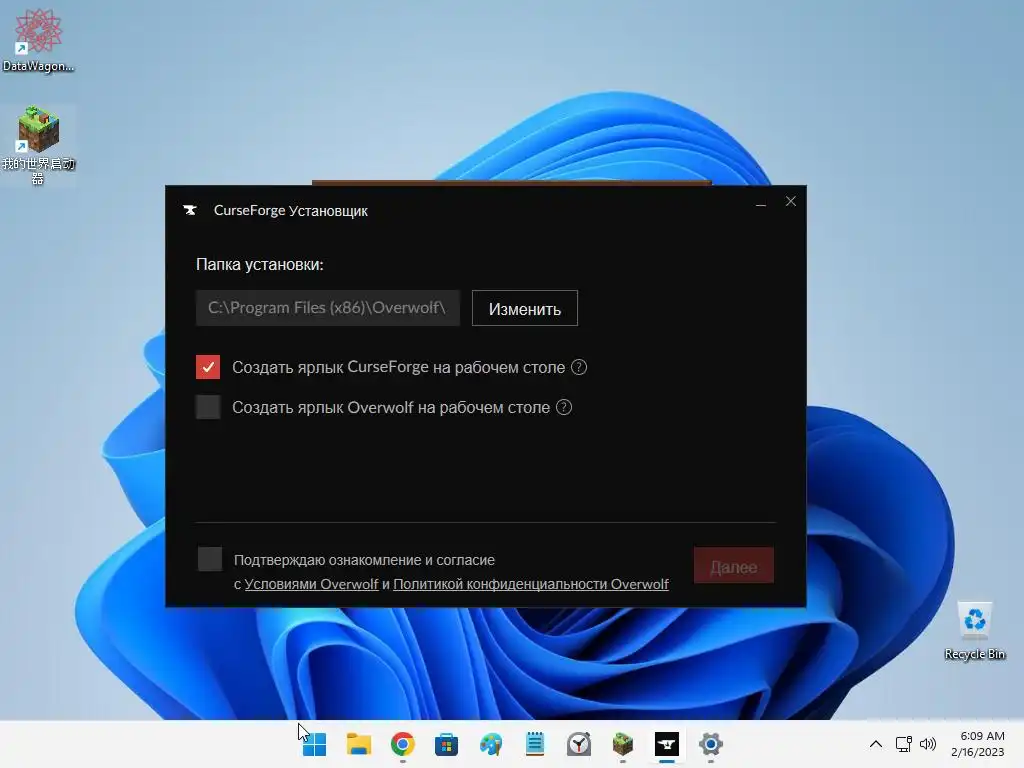Open File Explorer from the taskbar

[x=359, y=744]
